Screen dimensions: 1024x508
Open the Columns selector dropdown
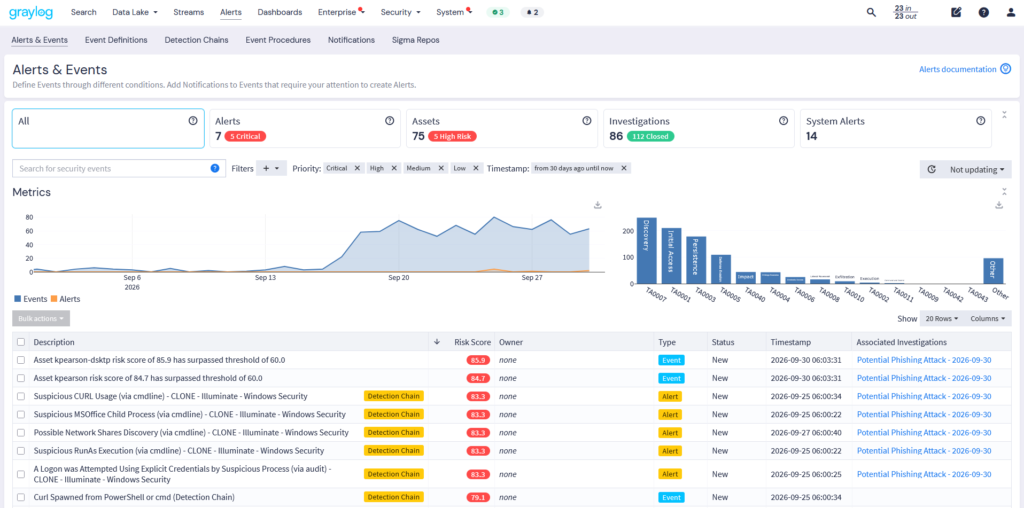pos(987,319)
